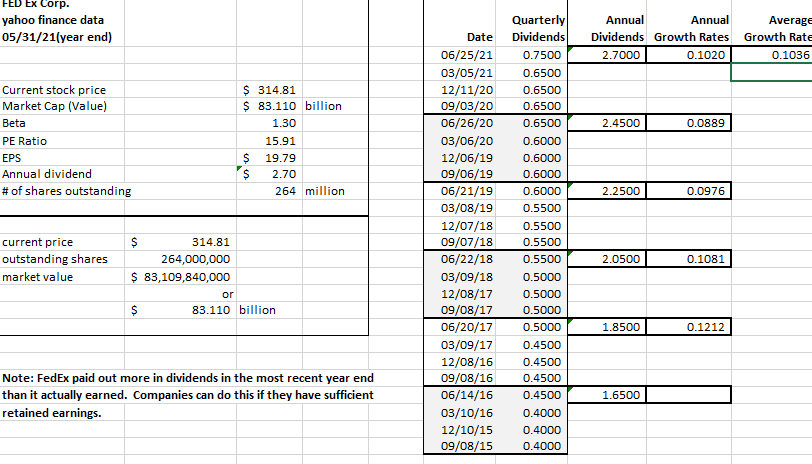Viewport: 812px width, 464px height.
Task: Select annual dividend 2.4500 cell
Action: 607,123
